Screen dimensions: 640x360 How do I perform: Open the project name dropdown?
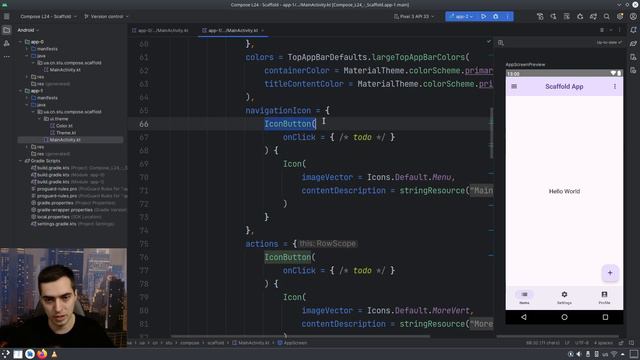tap(48, 17)
